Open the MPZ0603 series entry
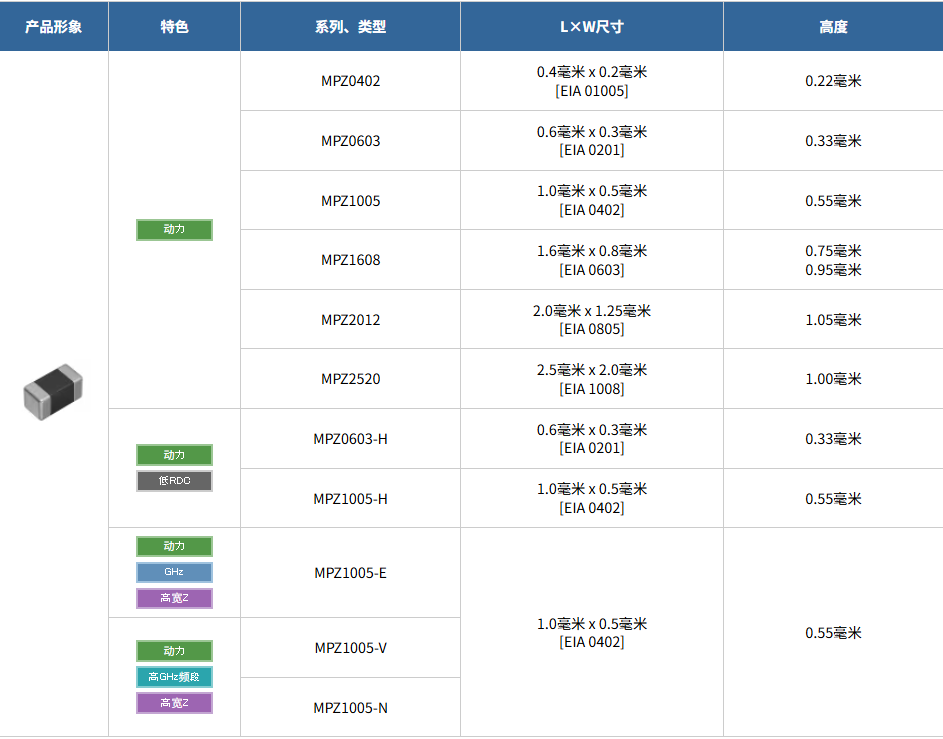The image size is (943, 739). click(351, 141)
